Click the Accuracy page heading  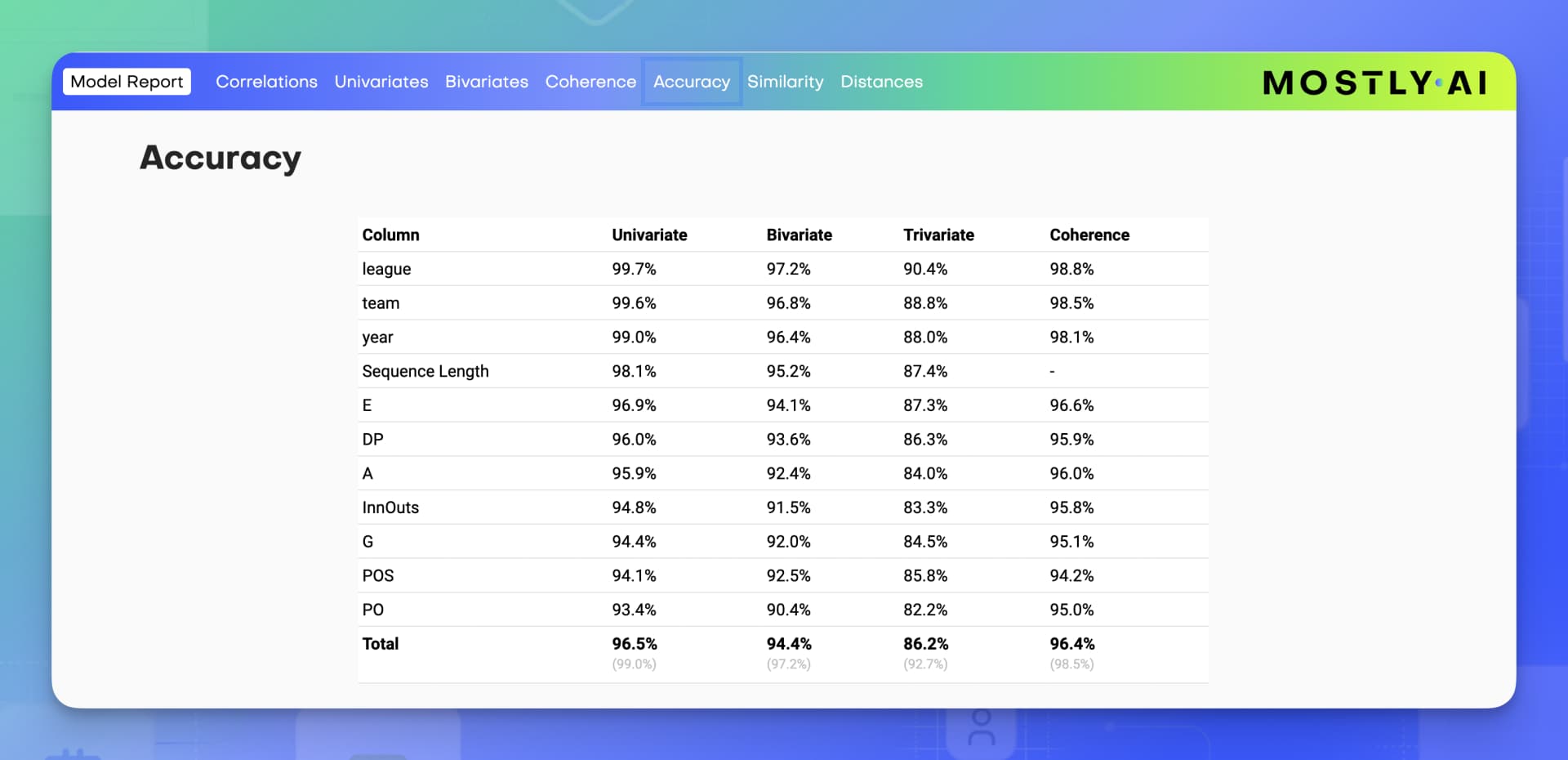pos(220,159)
